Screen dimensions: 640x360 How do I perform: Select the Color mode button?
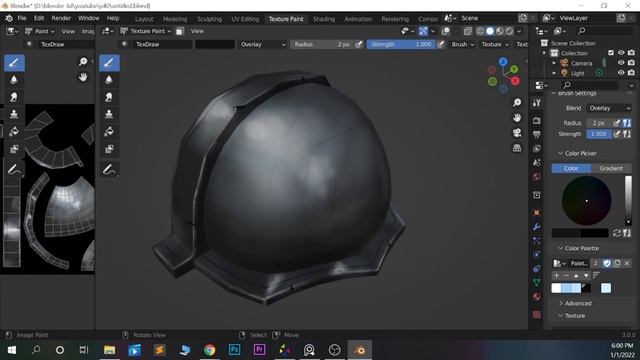[571, 168]
